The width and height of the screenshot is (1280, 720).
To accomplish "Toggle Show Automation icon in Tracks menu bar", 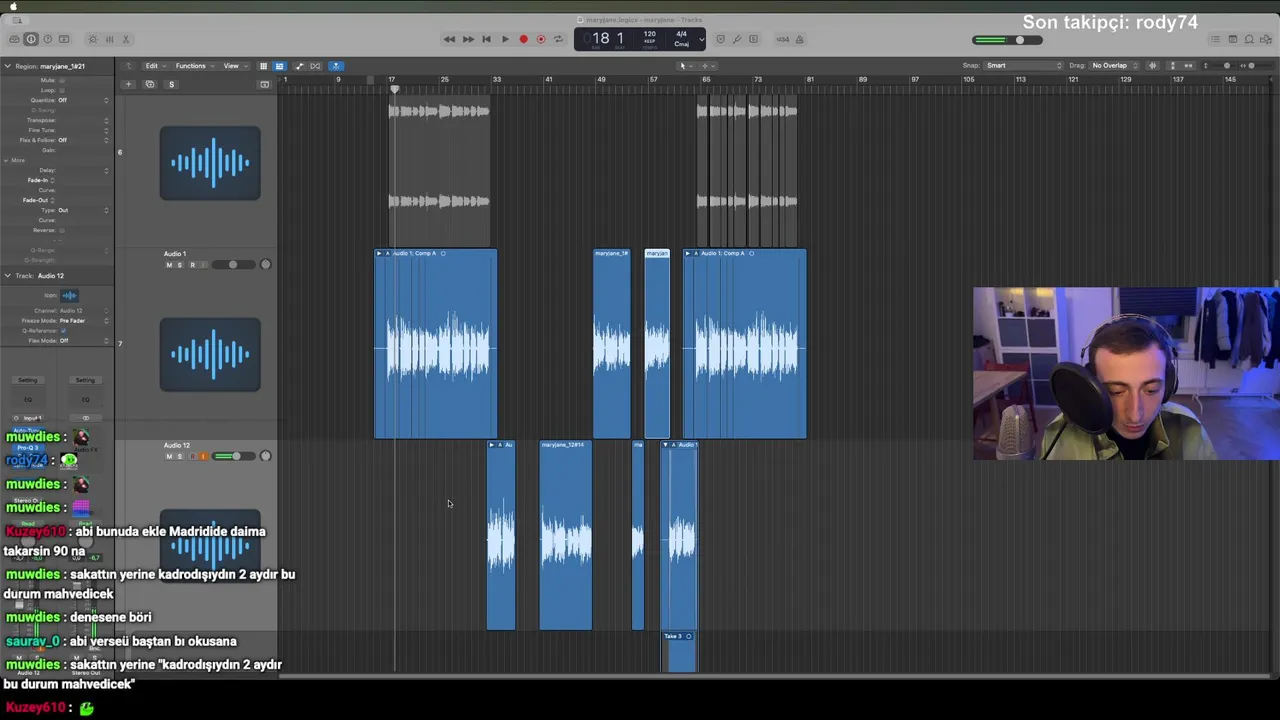I will point(298,66).
